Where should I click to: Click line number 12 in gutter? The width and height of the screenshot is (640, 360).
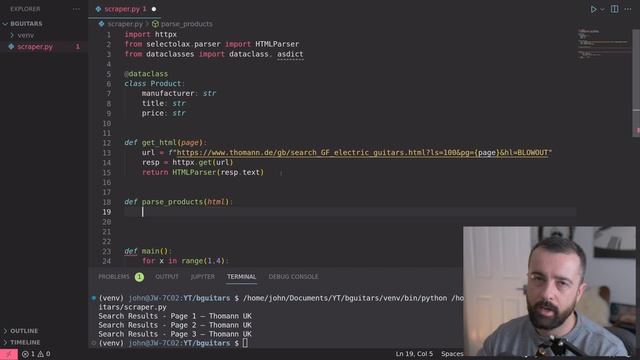coord(107,143)
